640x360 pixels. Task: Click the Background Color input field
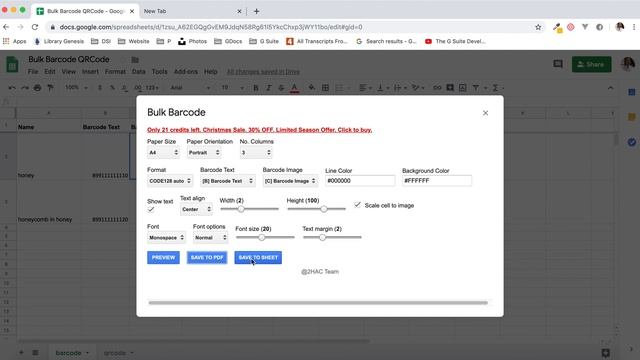[x=437, y=181]
